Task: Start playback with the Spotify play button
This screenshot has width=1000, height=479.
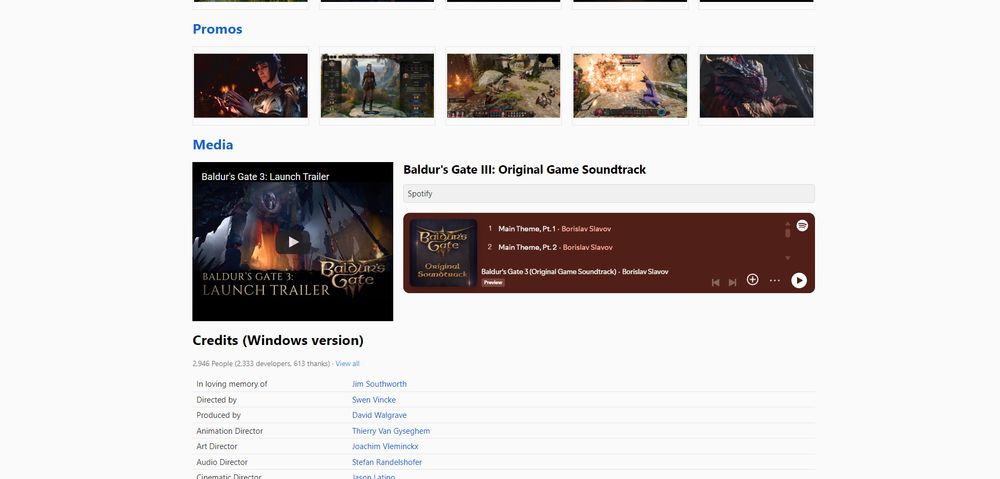Action: [x=798, y=281]
